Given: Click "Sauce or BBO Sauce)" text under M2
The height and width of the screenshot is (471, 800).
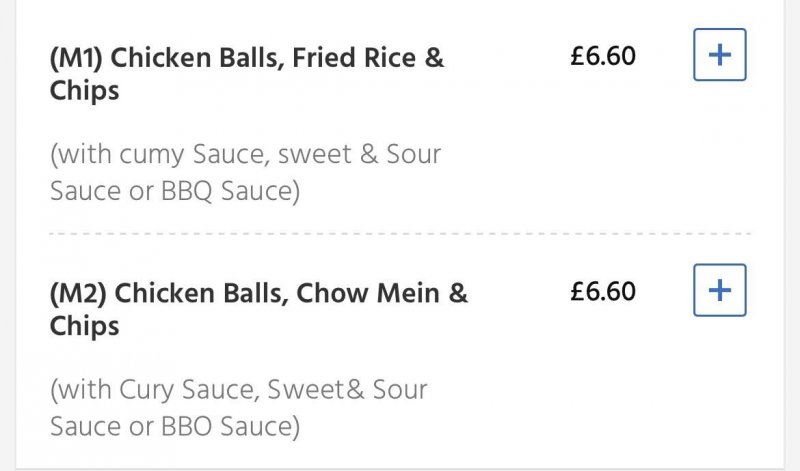Looking at the screenshot, I should (175, 426).
